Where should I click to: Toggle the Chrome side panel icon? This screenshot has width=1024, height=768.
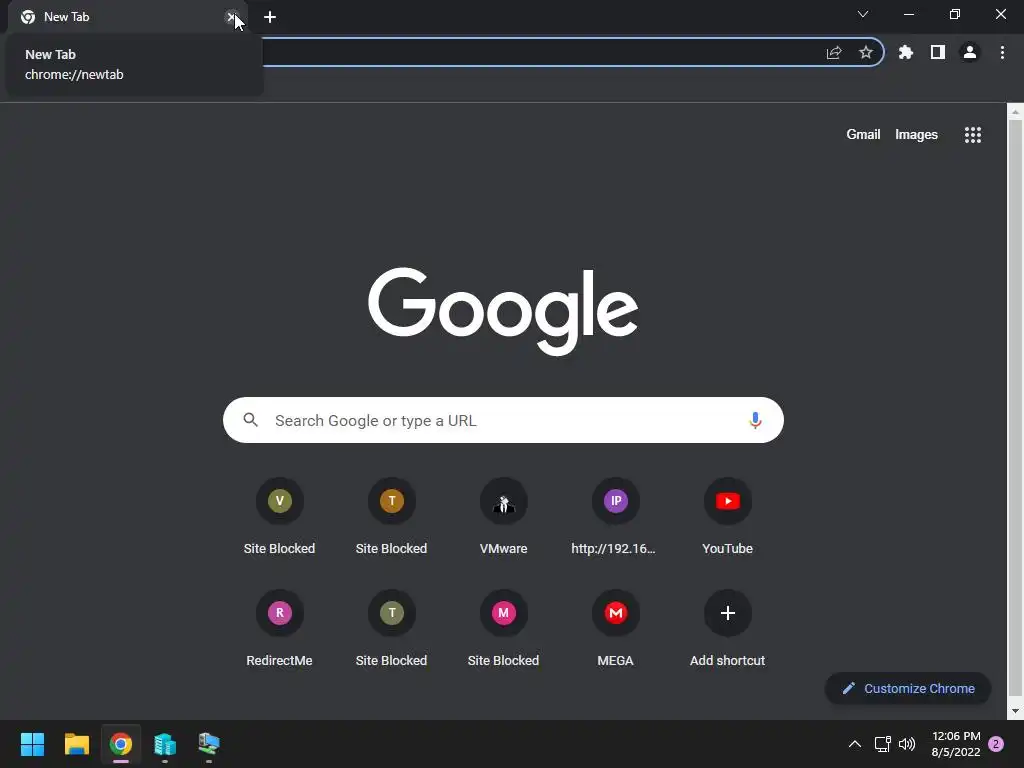(x=937, y=52)
